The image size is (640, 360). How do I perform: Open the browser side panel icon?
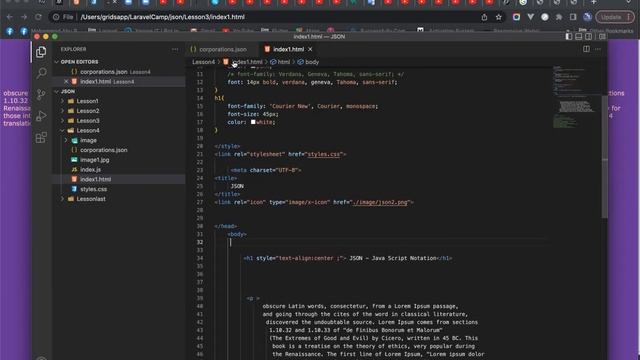573,17
